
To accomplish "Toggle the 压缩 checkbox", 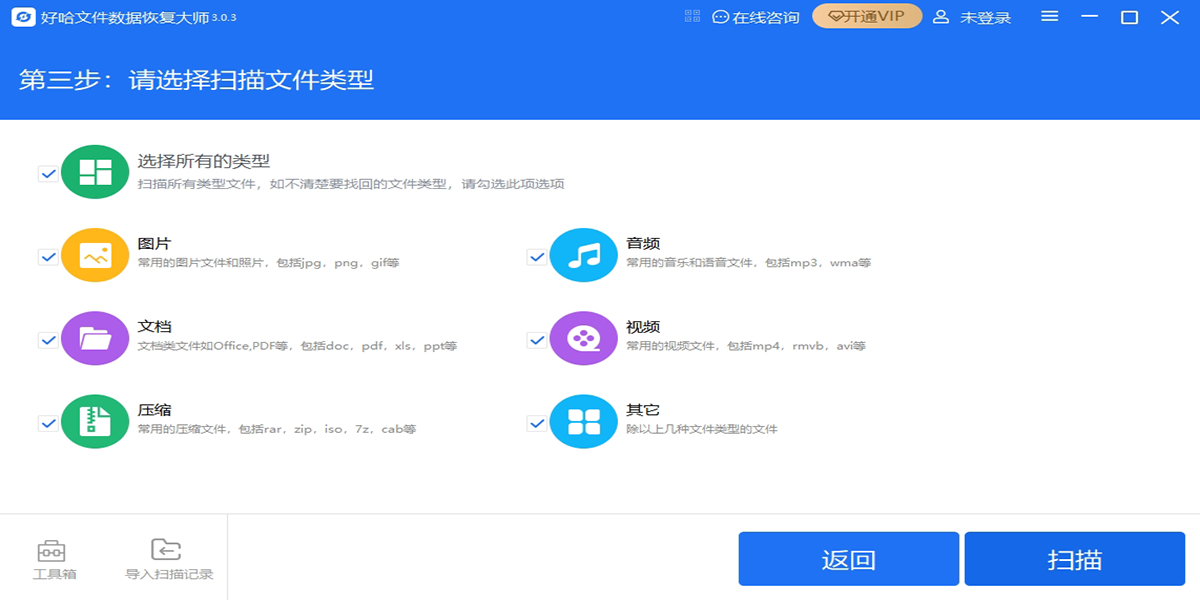I will click(x=47, y=423).
